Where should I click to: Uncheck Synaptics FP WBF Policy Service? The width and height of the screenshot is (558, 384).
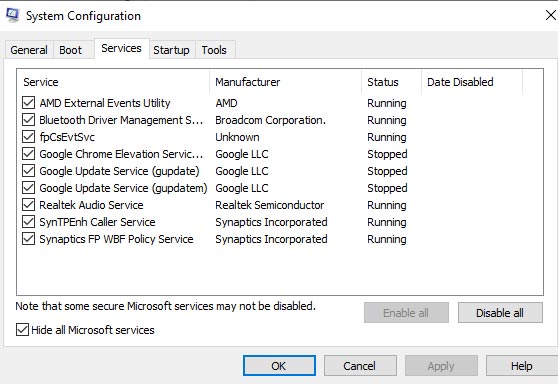(x=28, y=239)
